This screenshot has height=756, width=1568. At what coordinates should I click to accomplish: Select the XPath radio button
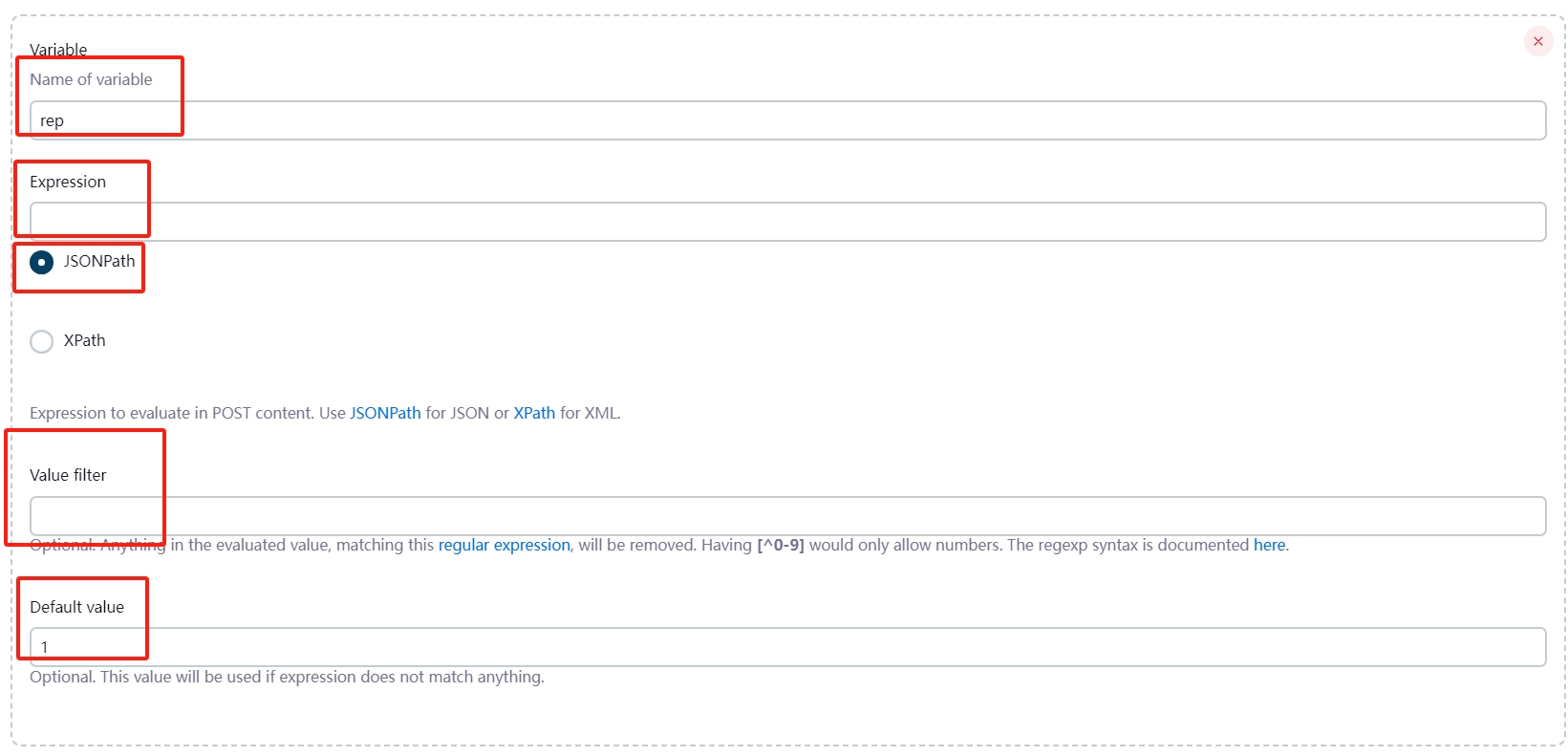point(41,341)
